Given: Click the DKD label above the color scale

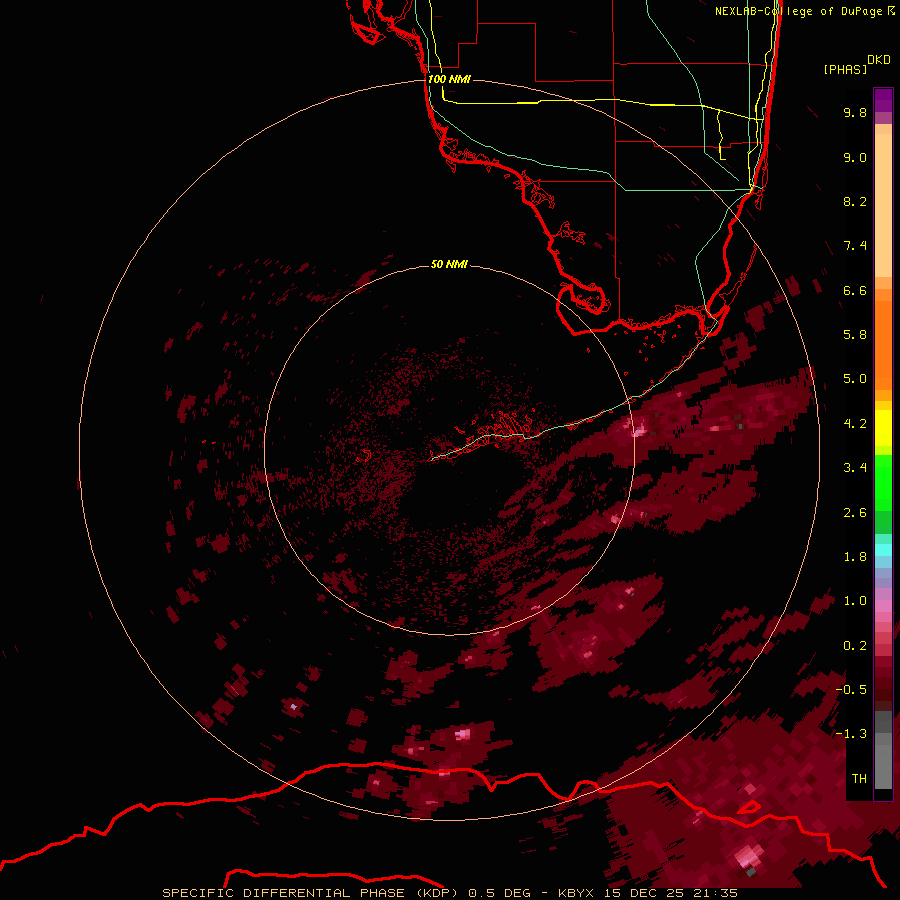Looking at the screenshot, I should point(879,60).
